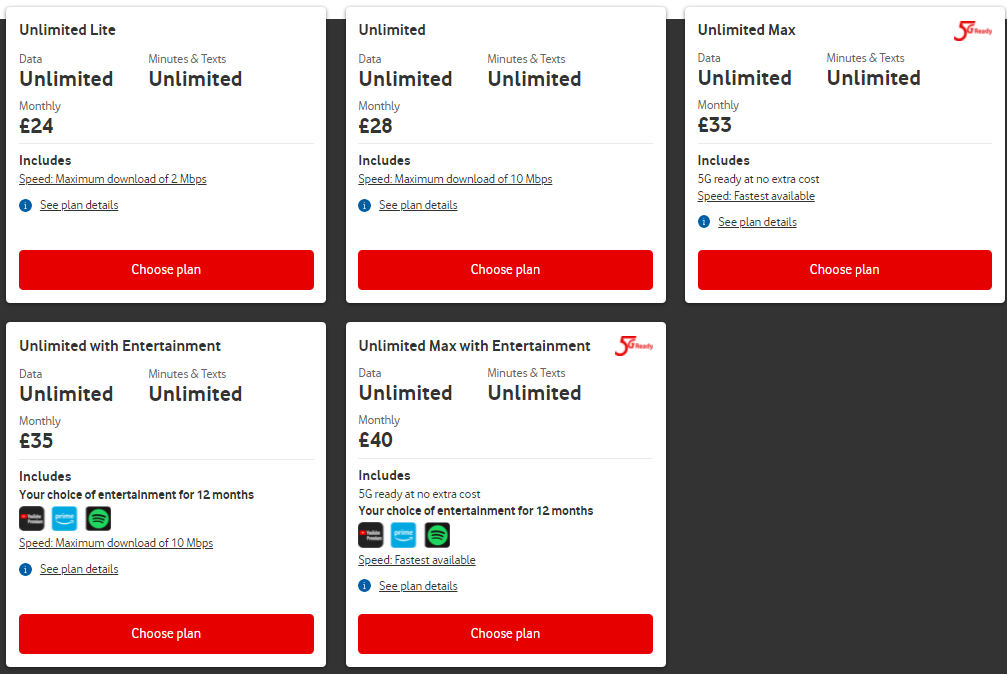Viewport: 1007px width, 674px height.
Task: Open the 2 Mbps speed link on Unlimited Lite
Action: click(113, 180)
